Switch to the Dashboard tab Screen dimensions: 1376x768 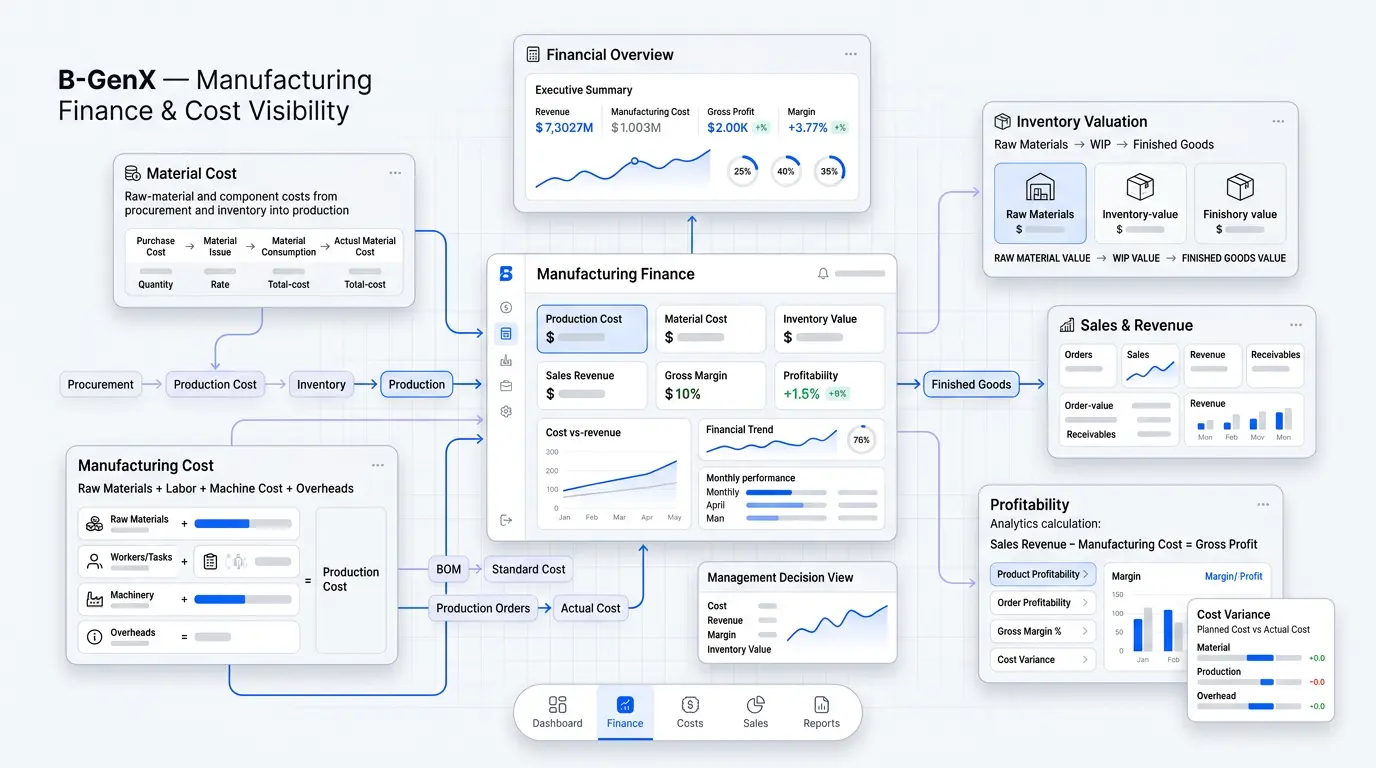click(557, 712)
